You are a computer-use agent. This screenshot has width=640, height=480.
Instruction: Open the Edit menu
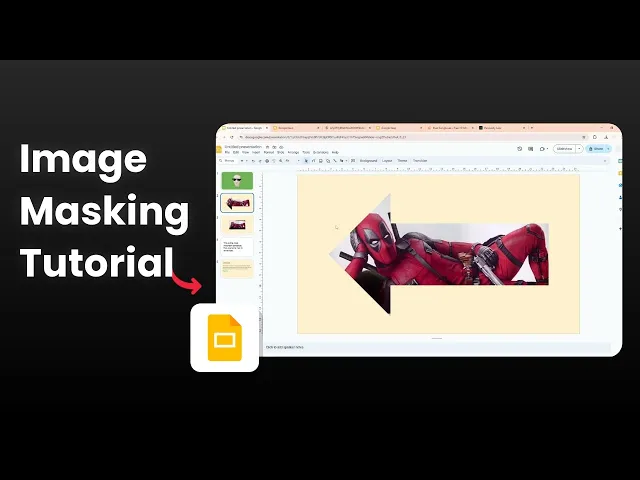tap(236, 152)
